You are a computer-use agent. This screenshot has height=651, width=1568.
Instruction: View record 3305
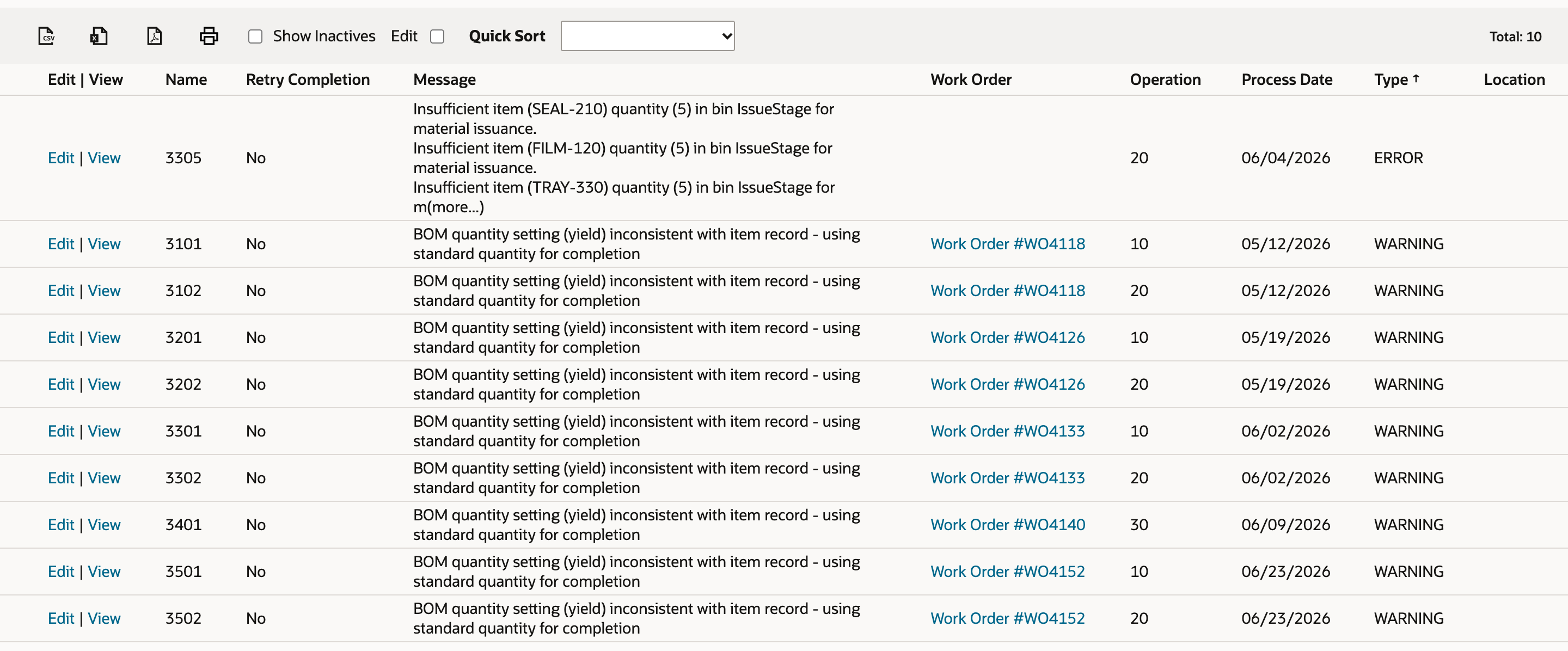104,158
